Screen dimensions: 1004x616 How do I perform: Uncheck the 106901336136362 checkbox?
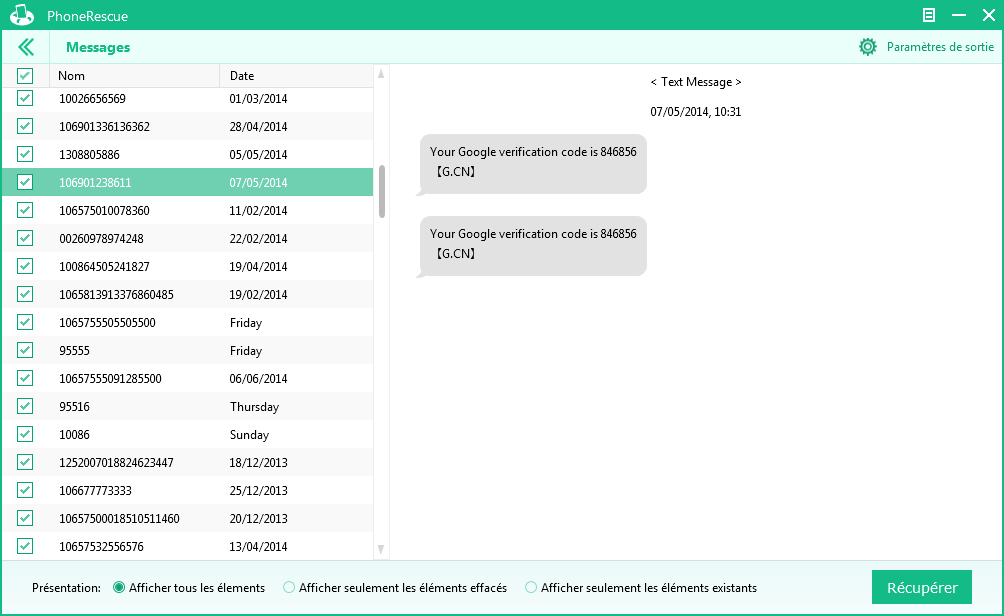(25, 127)
